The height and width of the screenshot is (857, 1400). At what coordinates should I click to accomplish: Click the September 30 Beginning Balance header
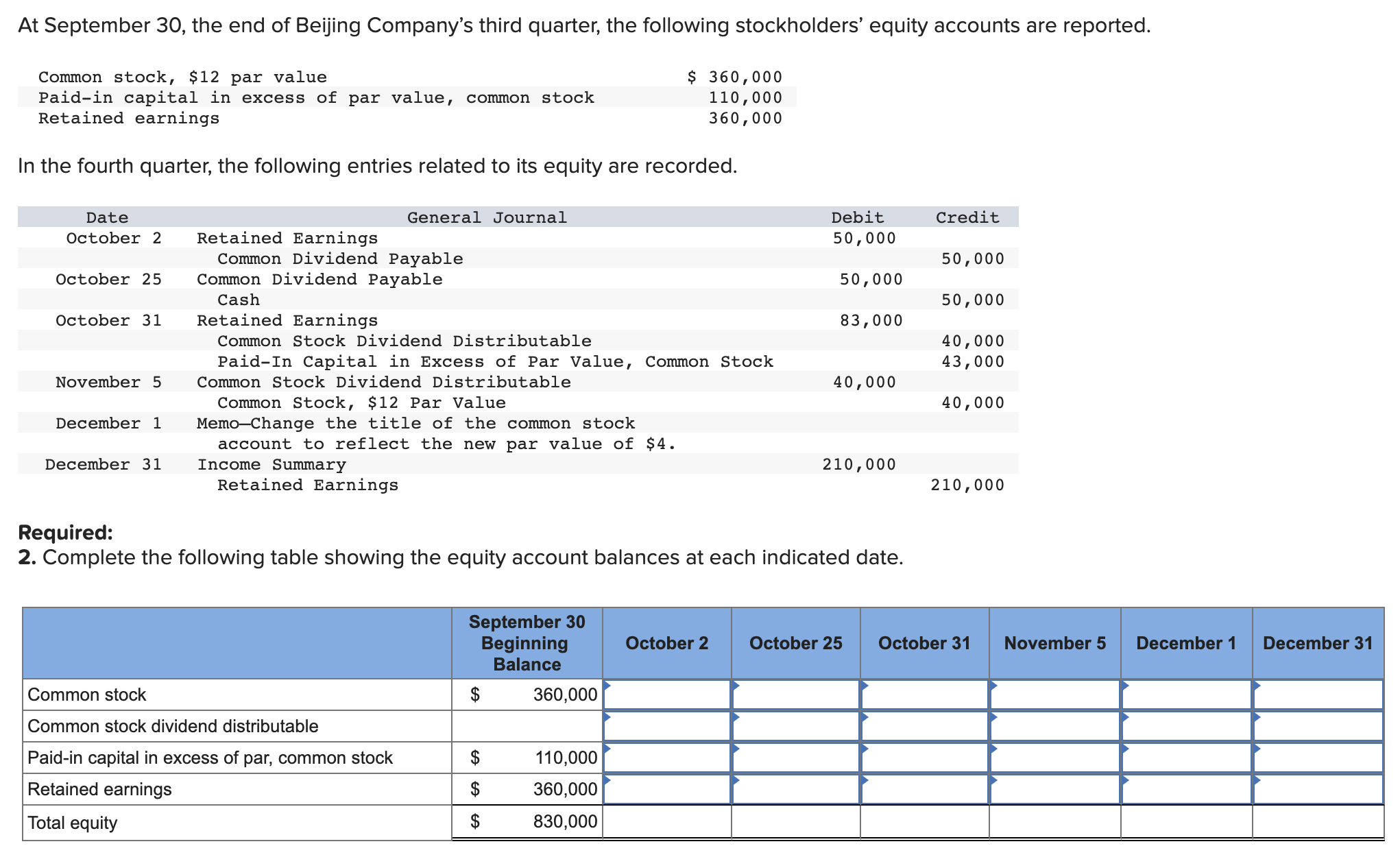pyautogui.click(x=527, y=643)
